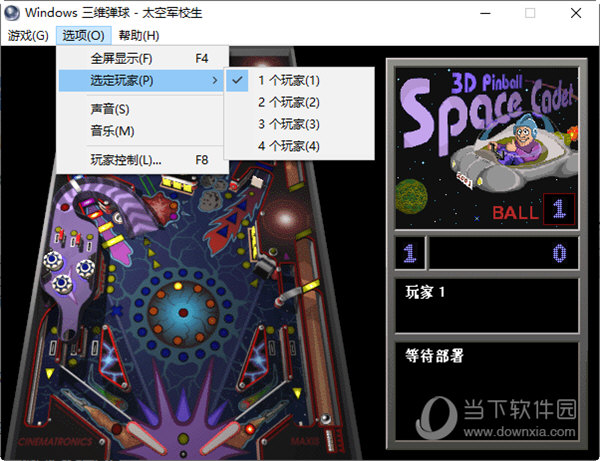Click the bottom white bumper in purple area
Image resolution: width=600 pixels, height=461 pixels.
coord(62,284)
